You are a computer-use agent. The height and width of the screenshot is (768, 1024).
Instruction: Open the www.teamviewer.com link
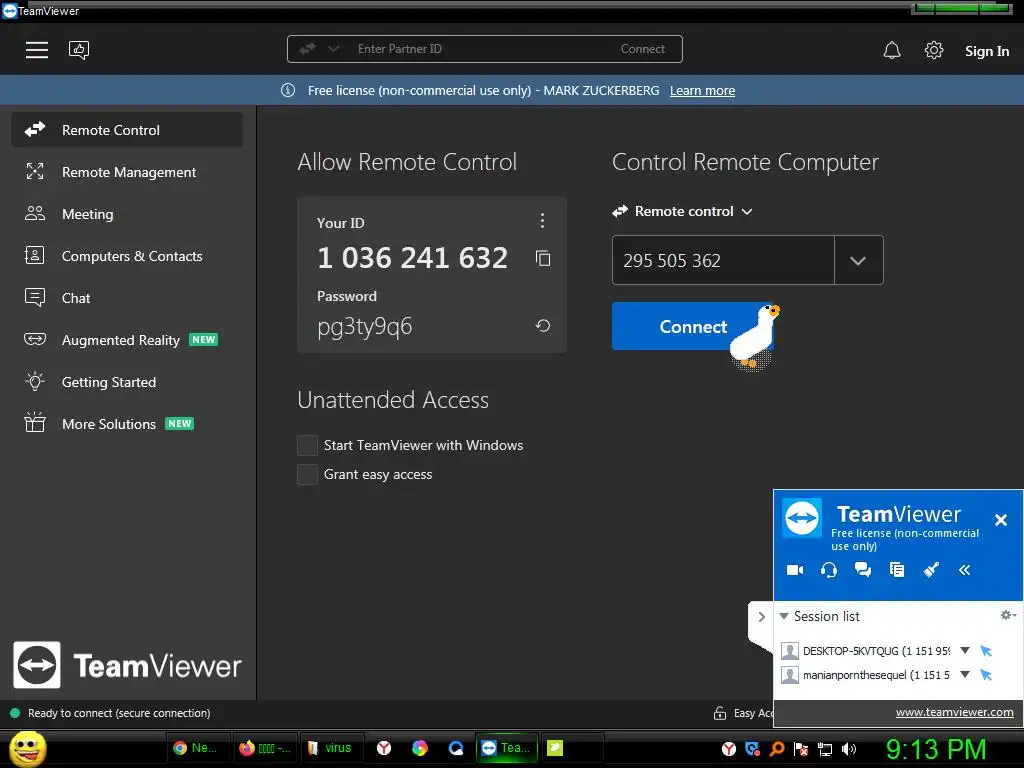954,712
